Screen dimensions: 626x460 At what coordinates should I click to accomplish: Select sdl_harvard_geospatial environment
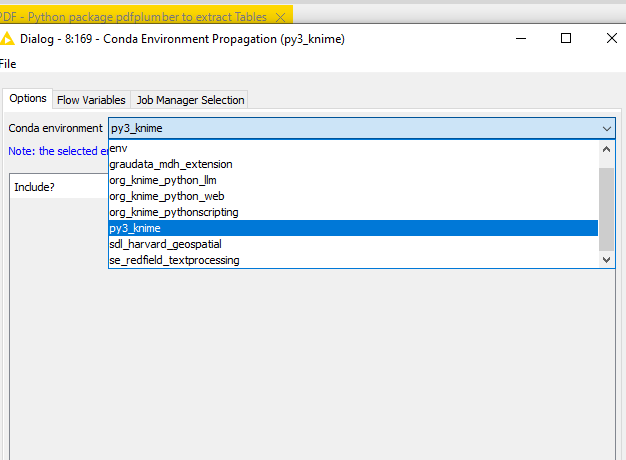(353, 244)
